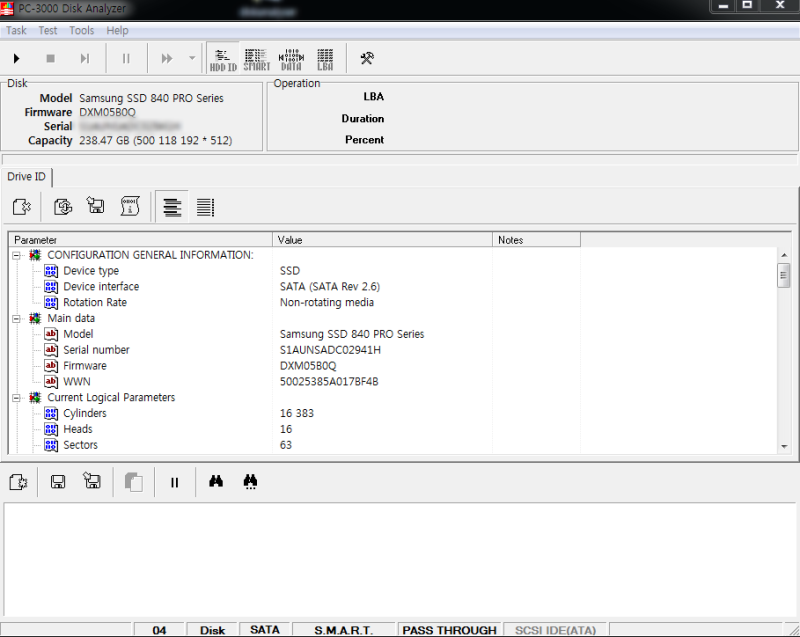
Task: Click the log copy icon
Action: click(x=134, y=482)
